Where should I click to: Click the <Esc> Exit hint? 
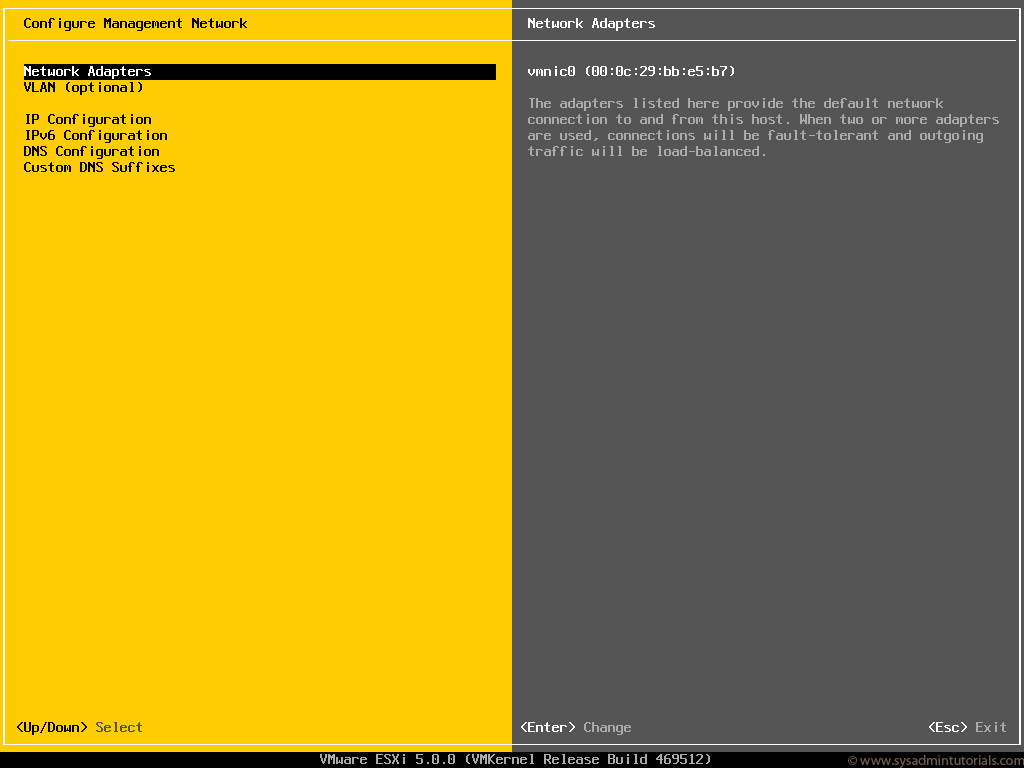click(x=967, y=727)
